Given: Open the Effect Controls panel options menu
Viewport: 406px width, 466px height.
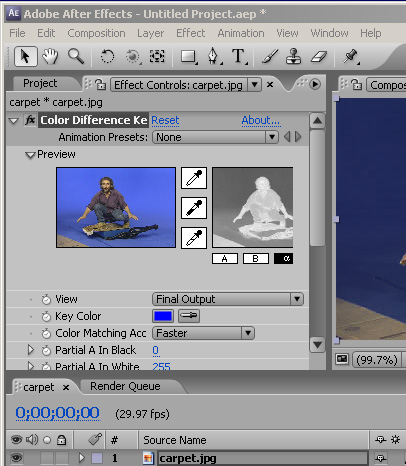Looking at the screenshot, I should pyautogui.click(x=315, y=84).
